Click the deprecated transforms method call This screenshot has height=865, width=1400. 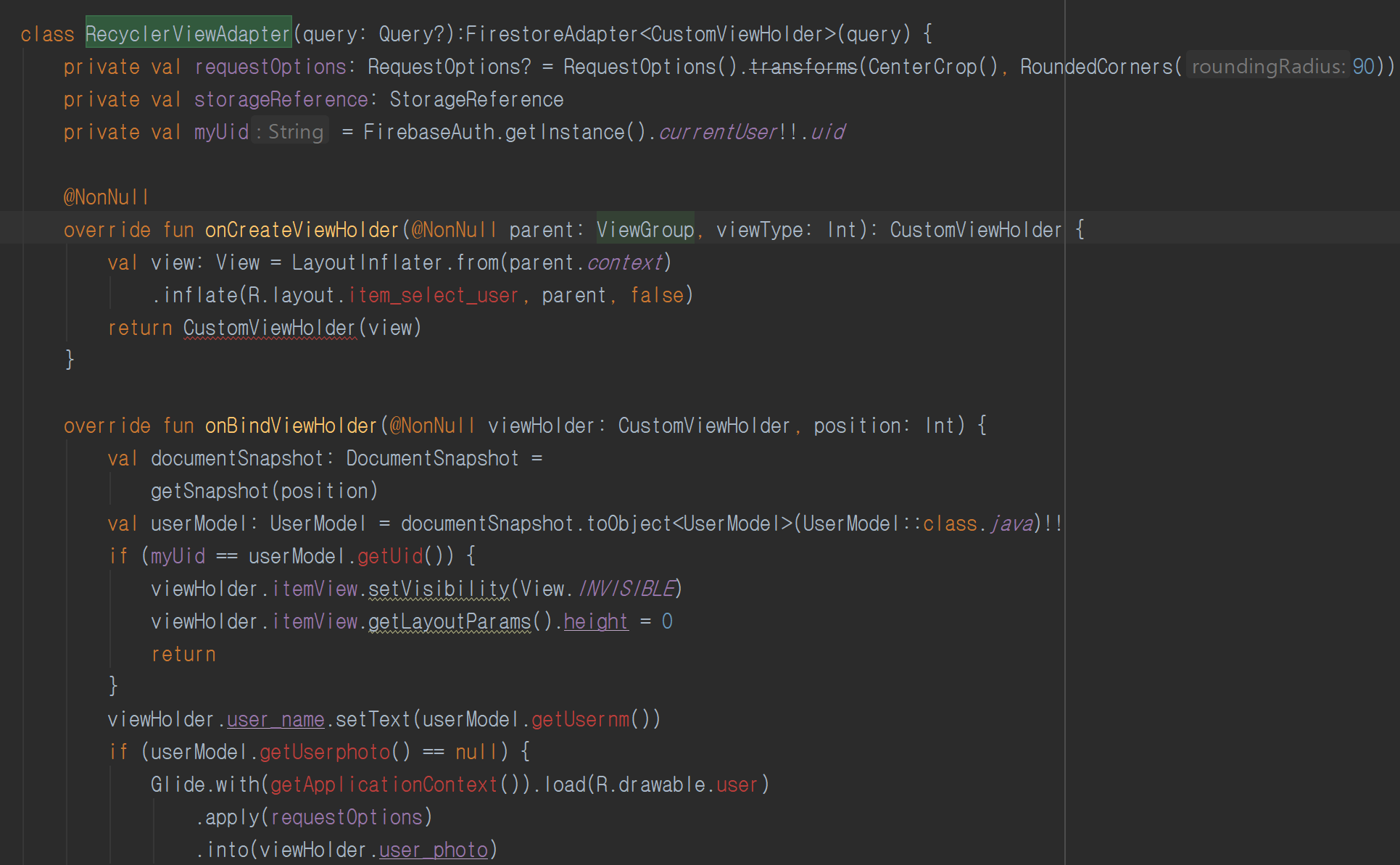(803, 67)
